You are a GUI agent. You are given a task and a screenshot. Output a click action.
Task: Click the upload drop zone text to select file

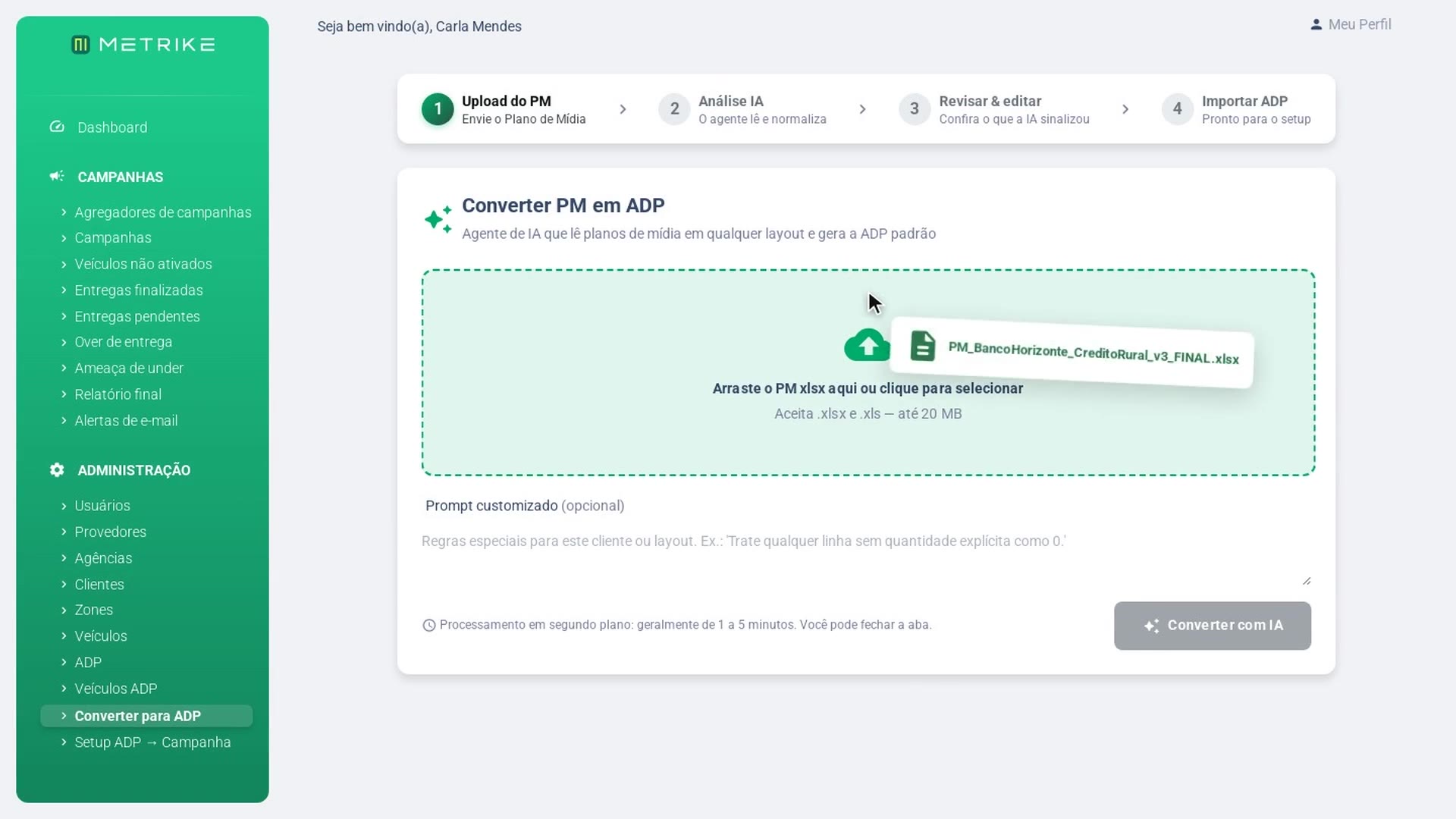pos(868,388)
